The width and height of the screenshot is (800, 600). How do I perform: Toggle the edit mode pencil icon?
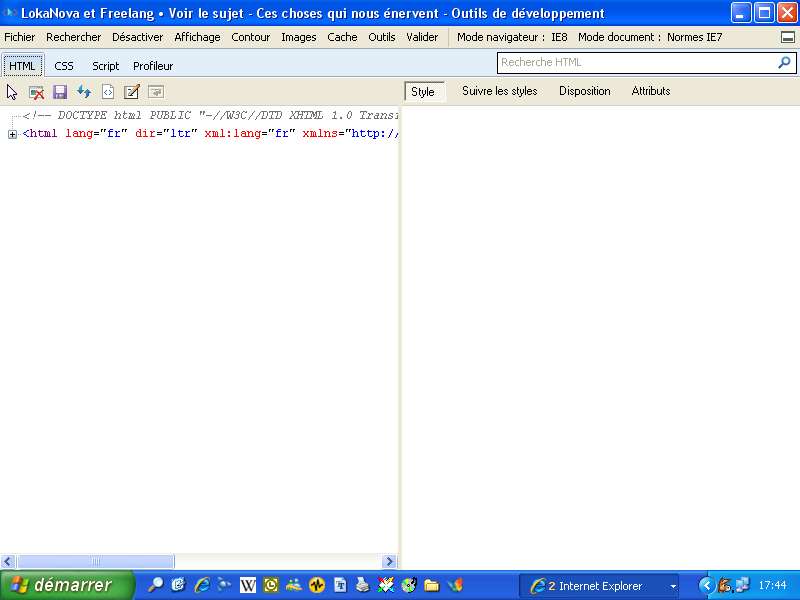coord(132,92)
